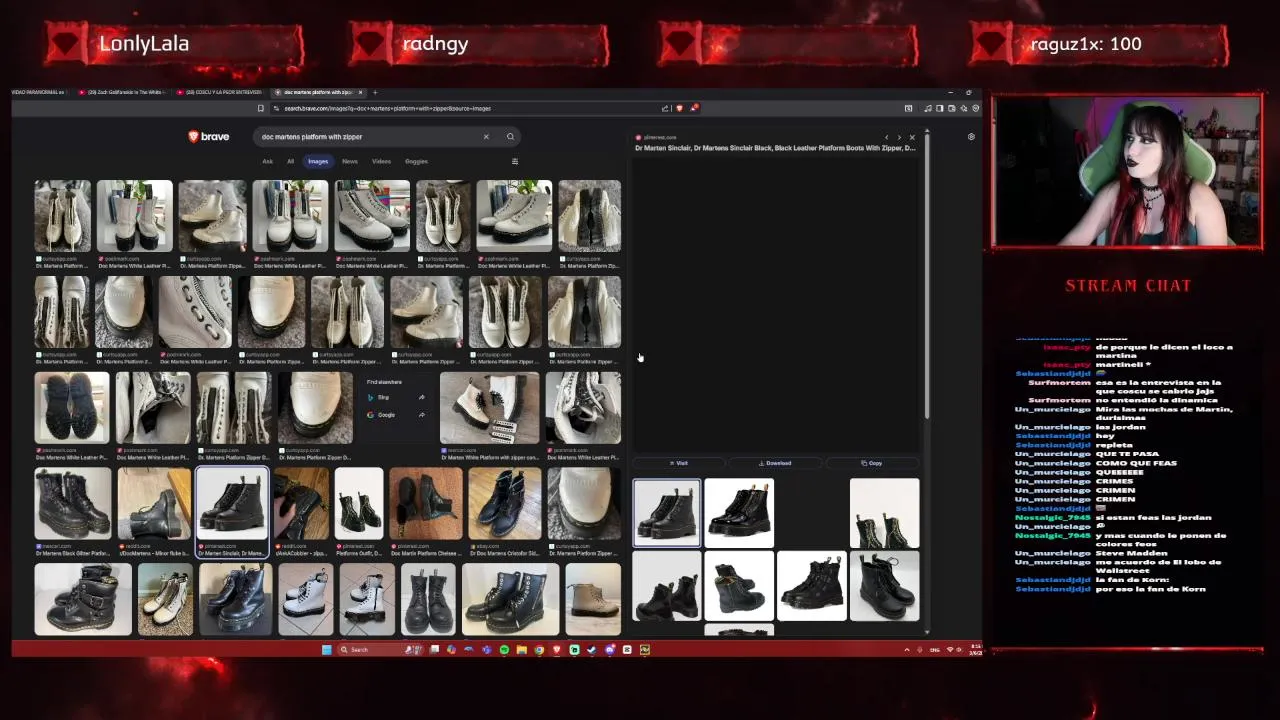Open the Dr Marten Sinclair highlighted result thumbnail

coord(232,504)
